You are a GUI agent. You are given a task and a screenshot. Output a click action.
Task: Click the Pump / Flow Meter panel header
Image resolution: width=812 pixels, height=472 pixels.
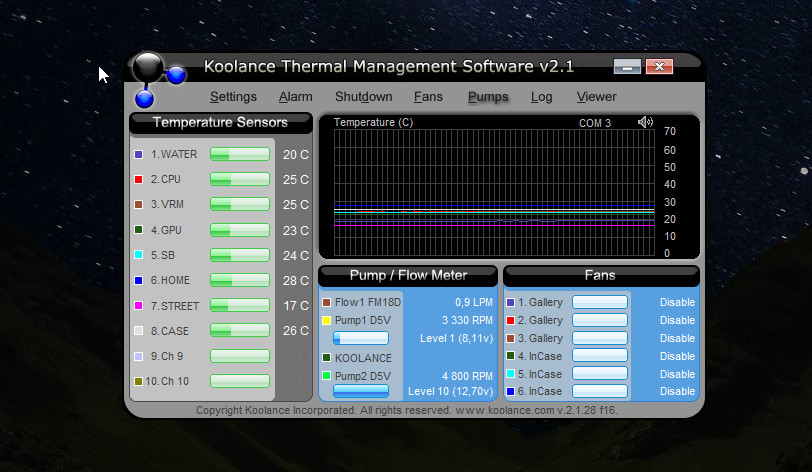point(408,276)
